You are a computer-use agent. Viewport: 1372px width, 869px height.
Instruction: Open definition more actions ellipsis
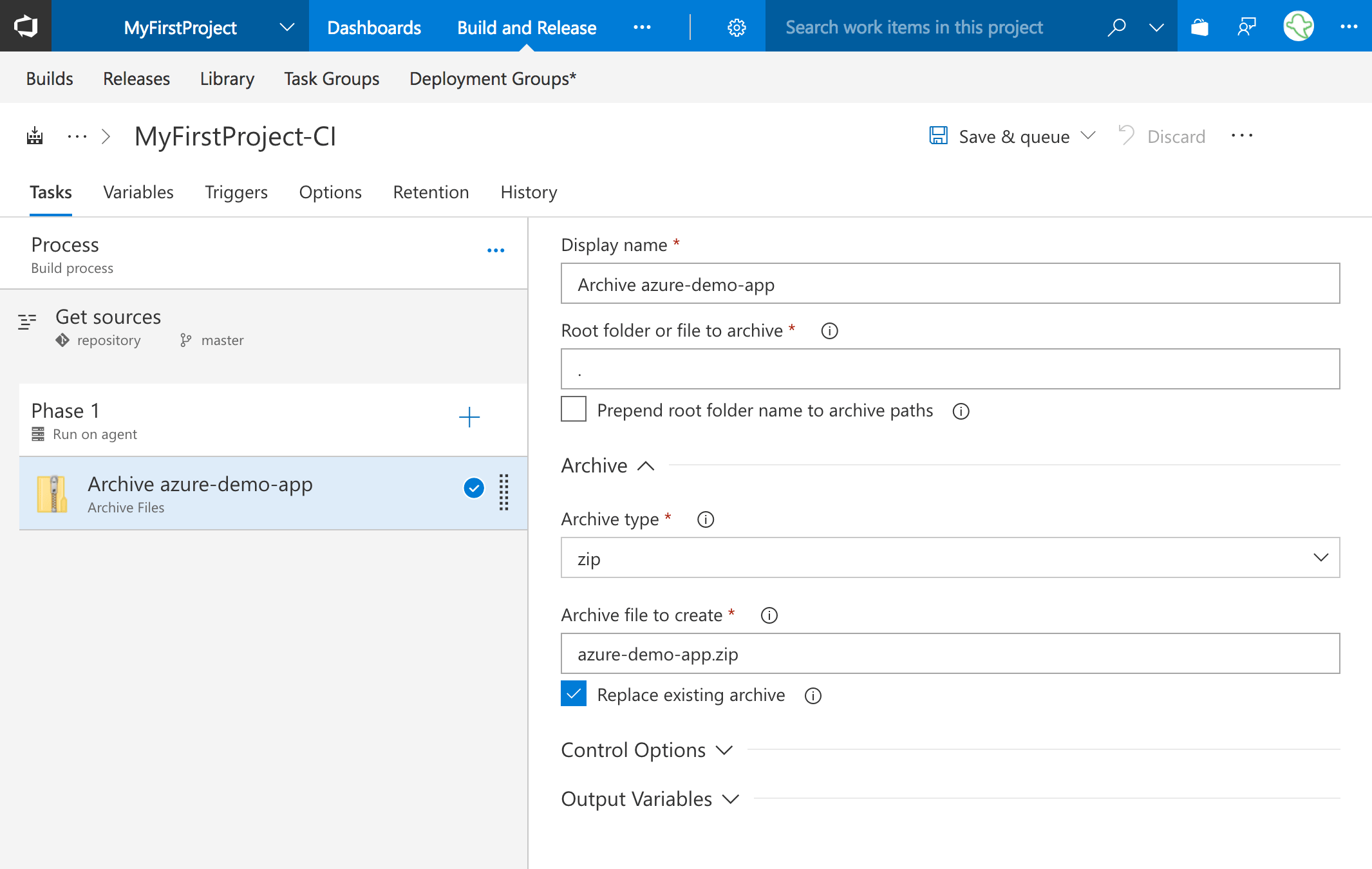click(1242, 136)
